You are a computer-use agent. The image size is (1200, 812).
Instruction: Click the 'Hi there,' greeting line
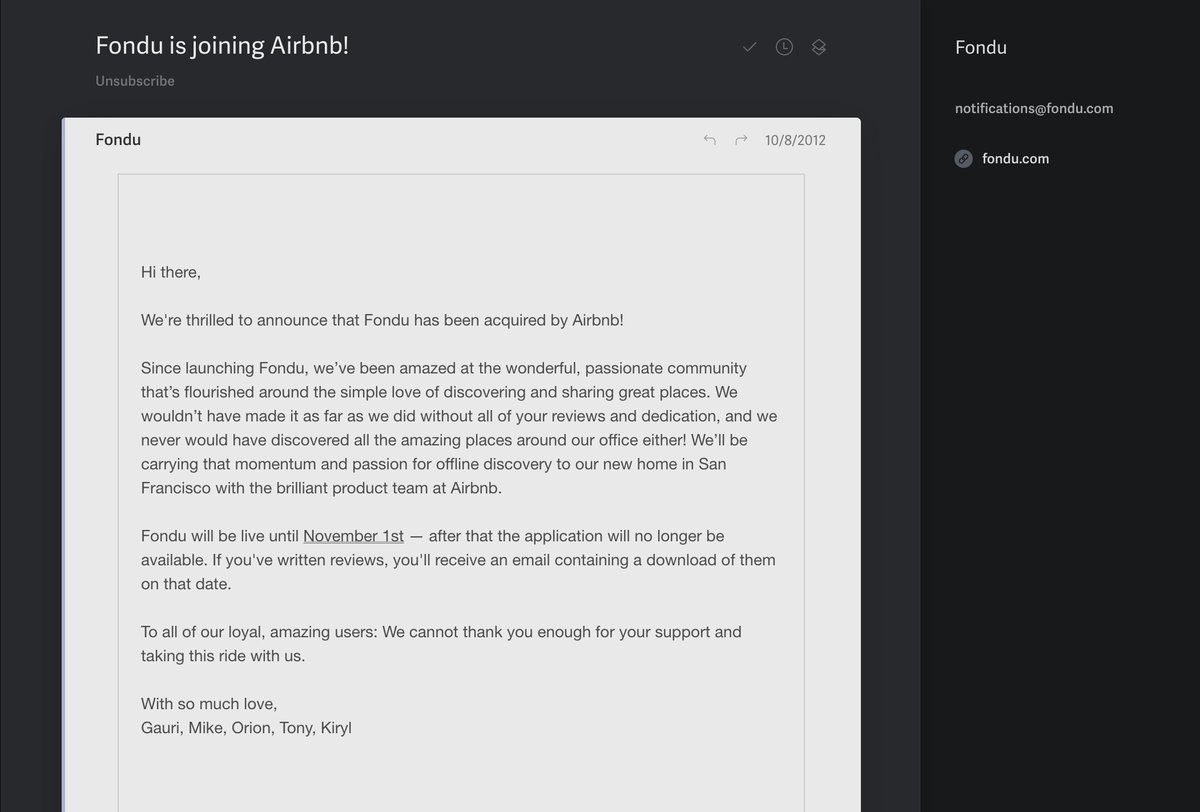click(171, 272)
